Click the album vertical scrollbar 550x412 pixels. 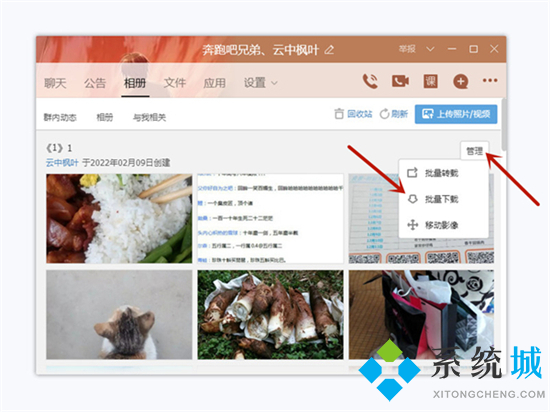click(504, 125)
